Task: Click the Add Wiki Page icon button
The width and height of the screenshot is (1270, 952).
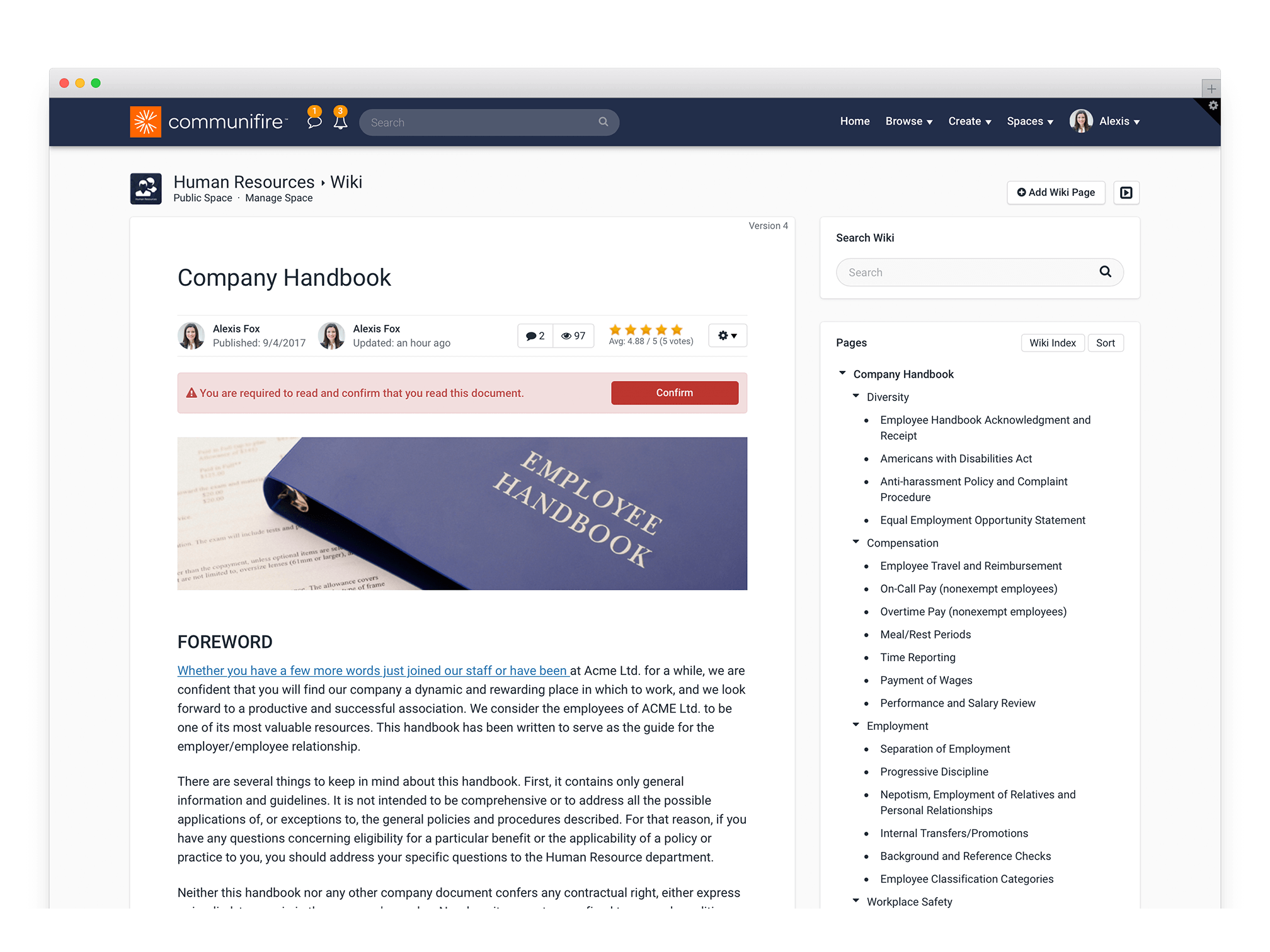Action: tap(1055, 192)
